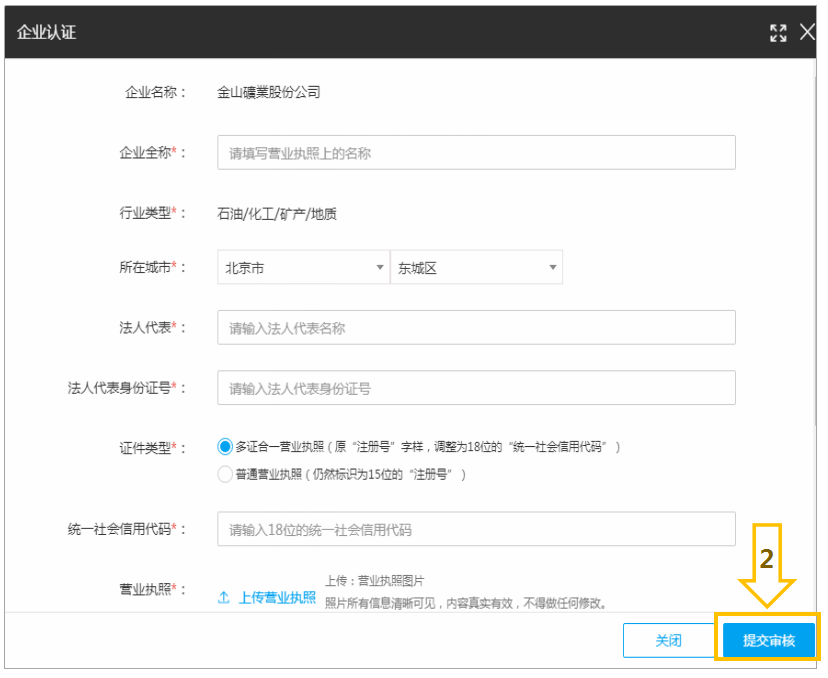Click the company name 金山礦業股份公司
Screen dimensions: 828x678
coord(269,92)
